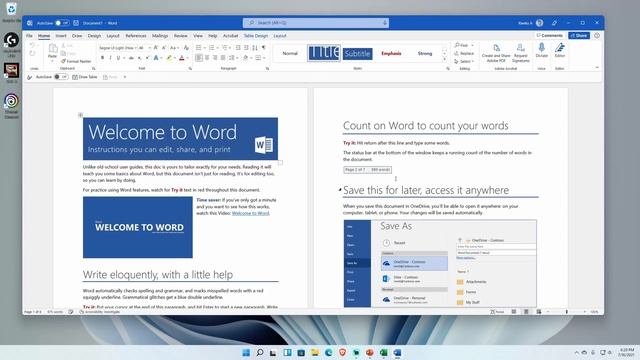The width and height of the screenshot is (640, 360).
Task: Center the paragraph text
Action: click(207, 58)
